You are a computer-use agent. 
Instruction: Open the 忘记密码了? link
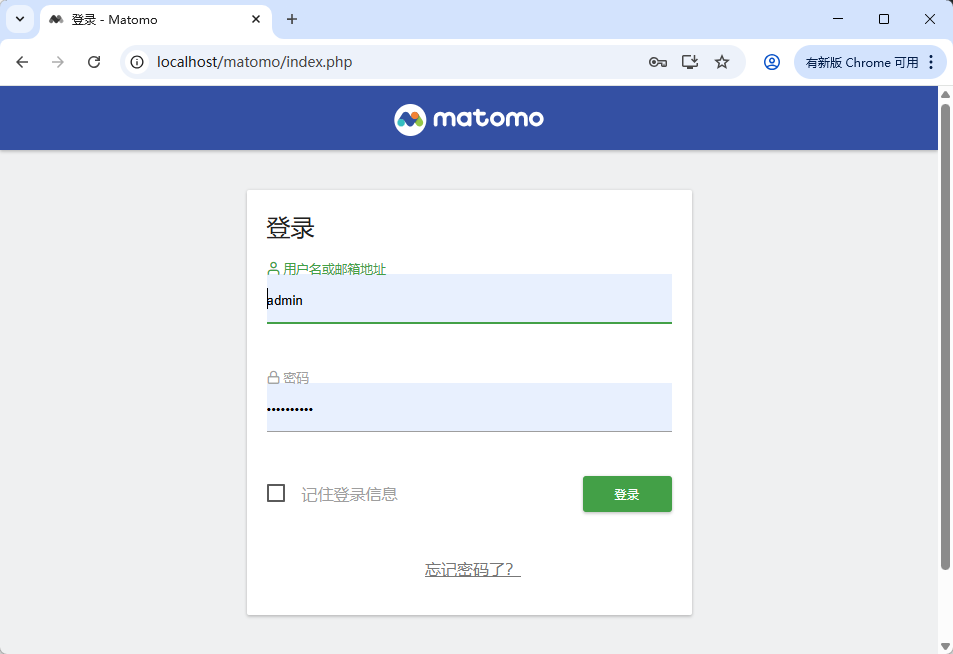(x=472, y=570)
